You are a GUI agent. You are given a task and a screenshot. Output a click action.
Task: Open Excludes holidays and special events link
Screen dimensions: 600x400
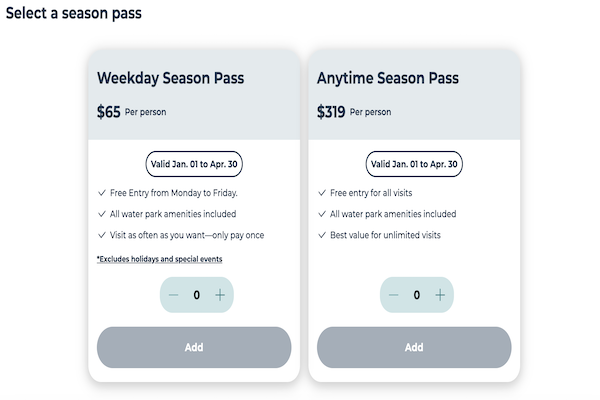tap(160, 259)
